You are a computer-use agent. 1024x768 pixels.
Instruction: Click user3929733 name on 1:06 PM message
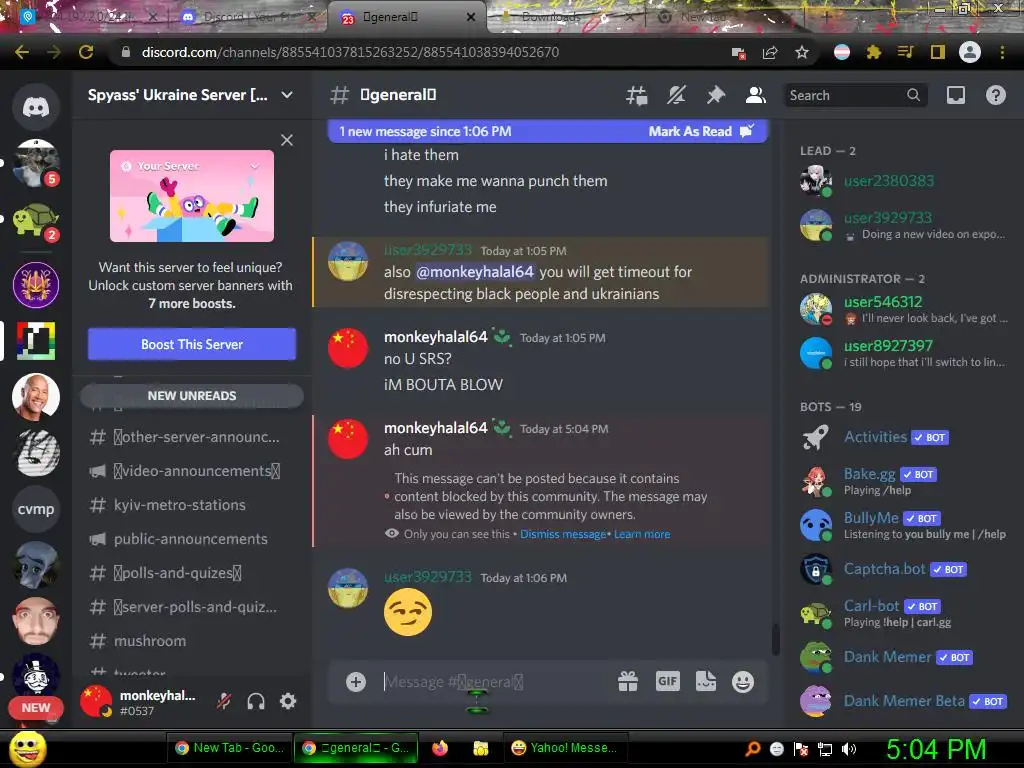(x=428, y=577)
